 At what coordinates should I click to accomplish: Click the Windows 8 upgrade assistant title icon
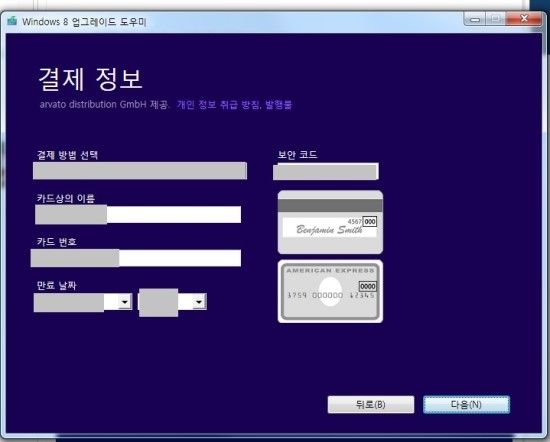coord(12,21)
